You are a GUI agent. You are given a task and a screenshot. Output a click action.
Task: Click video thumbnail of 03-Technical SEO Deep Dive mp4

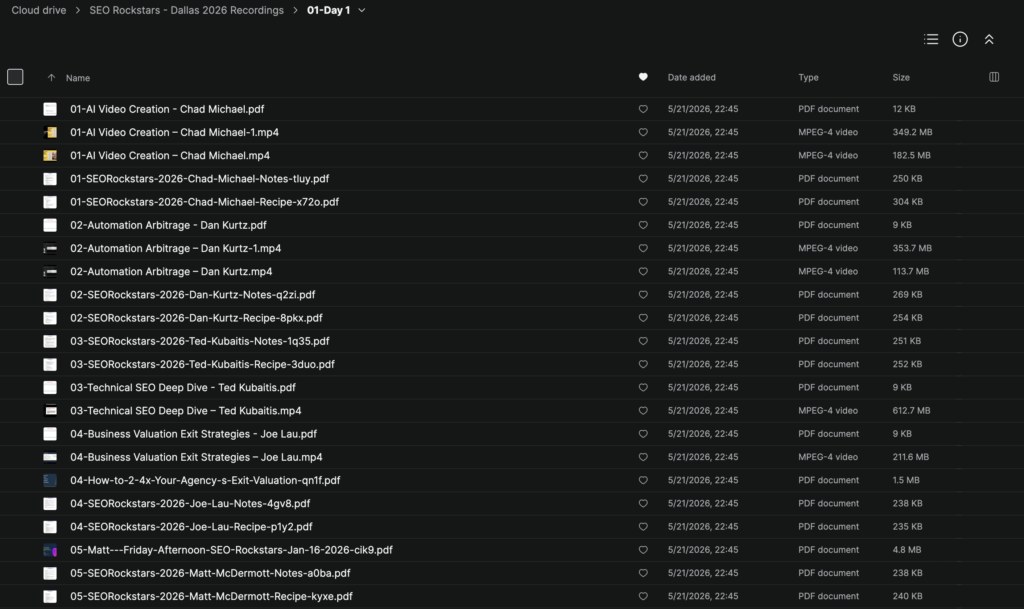50,411
